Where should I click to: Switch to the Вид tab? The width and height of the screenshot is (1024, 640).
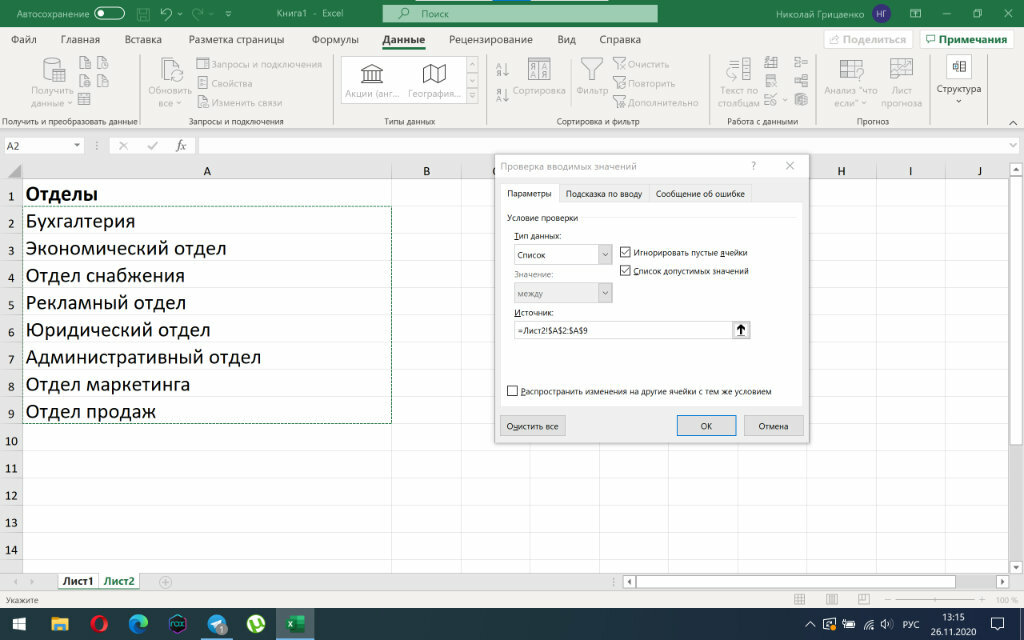[x=566, y=39]
